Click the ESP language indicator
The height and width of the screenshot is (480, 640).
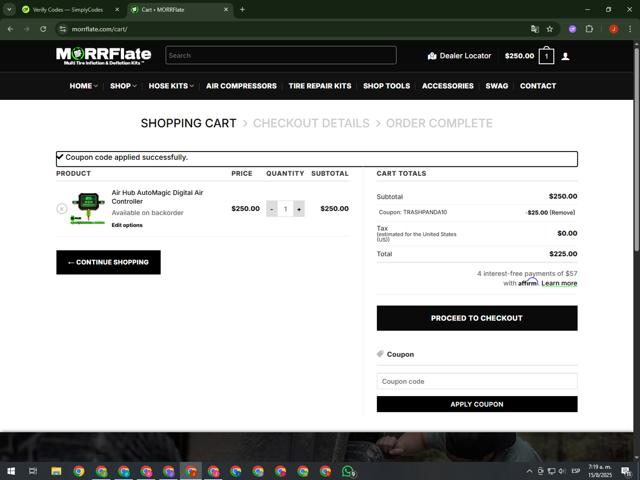pyautogui.click(x=576, y=471)
